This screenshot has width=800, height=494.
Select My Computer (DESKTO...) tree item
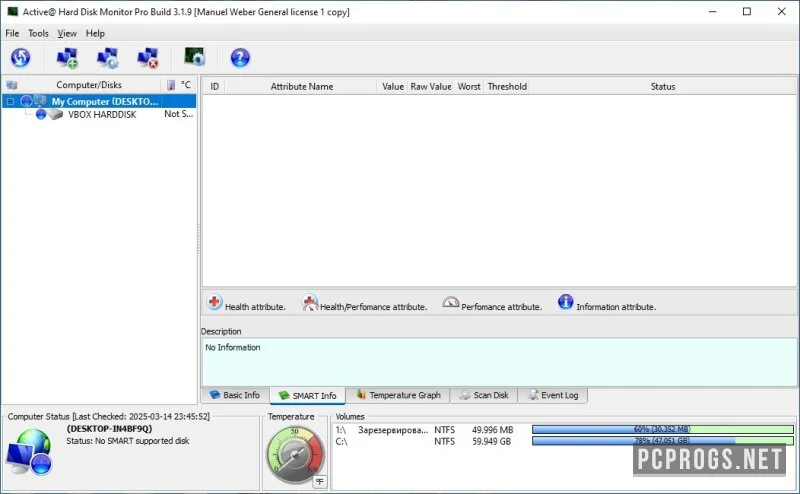pos(99,101)
